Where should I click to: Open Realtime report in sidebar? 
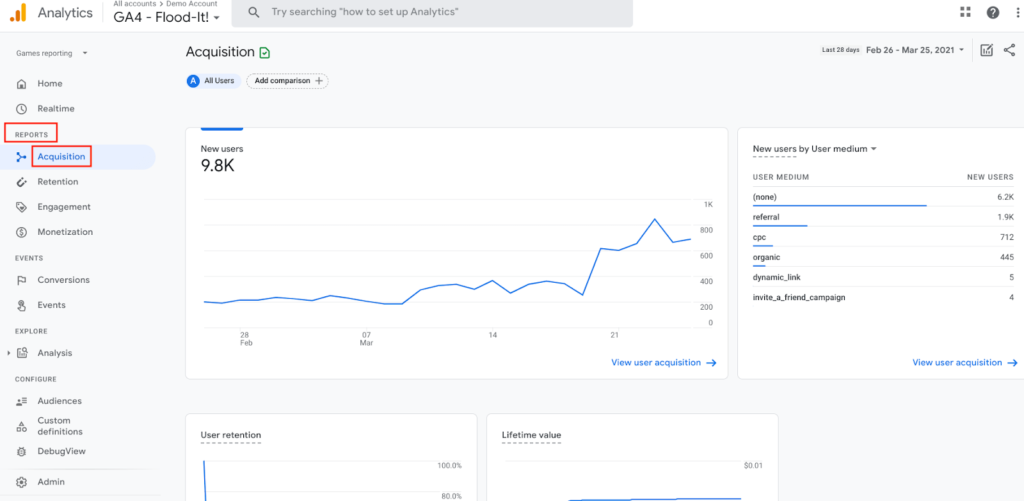point(55,108)
